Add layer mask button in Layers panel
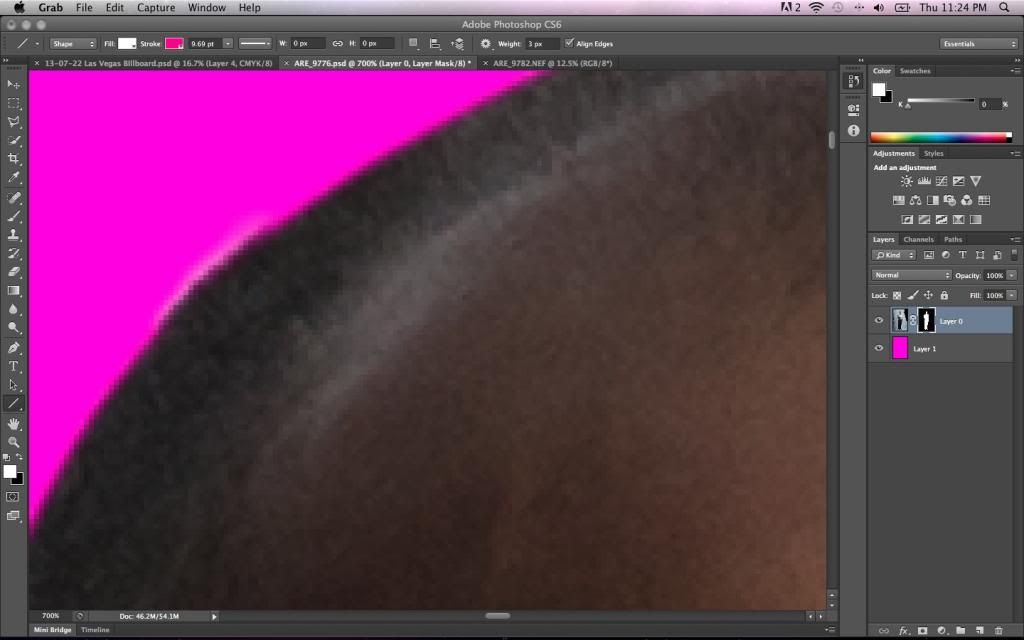Screen dimensions: 1024x640 pyautogui.click(x=922, y=631)
